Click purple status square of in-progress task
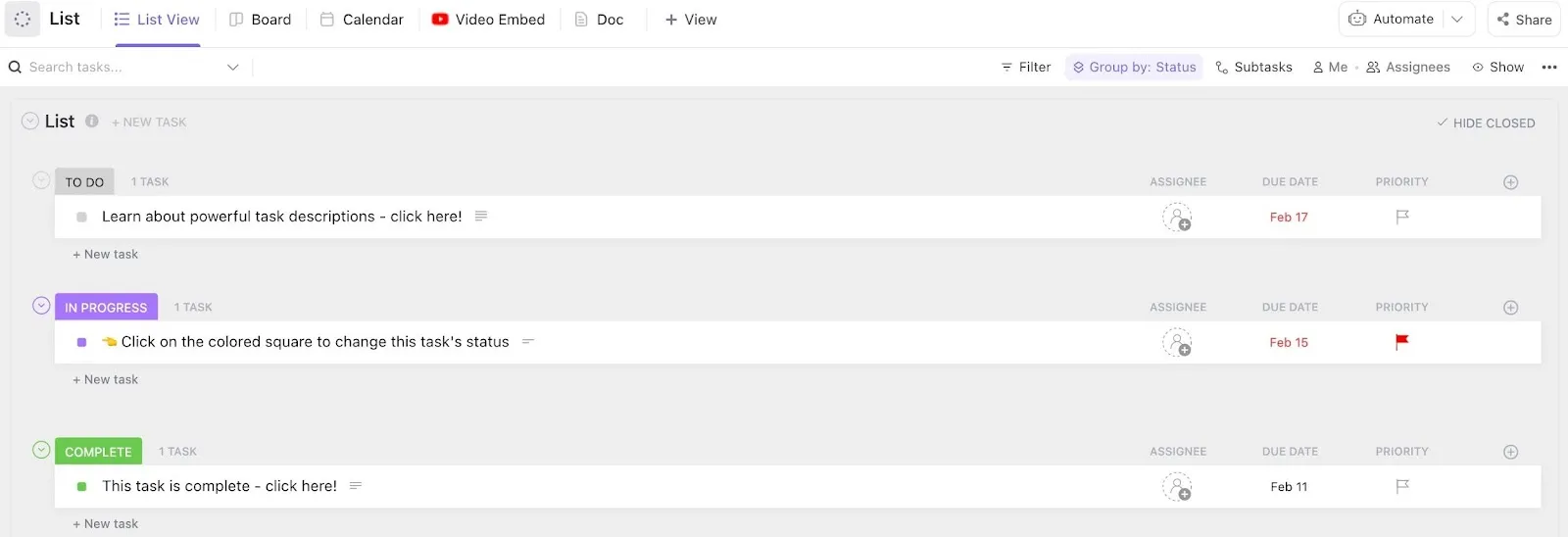The height and width of the screenshot is (537, 1568). (81, 342)
